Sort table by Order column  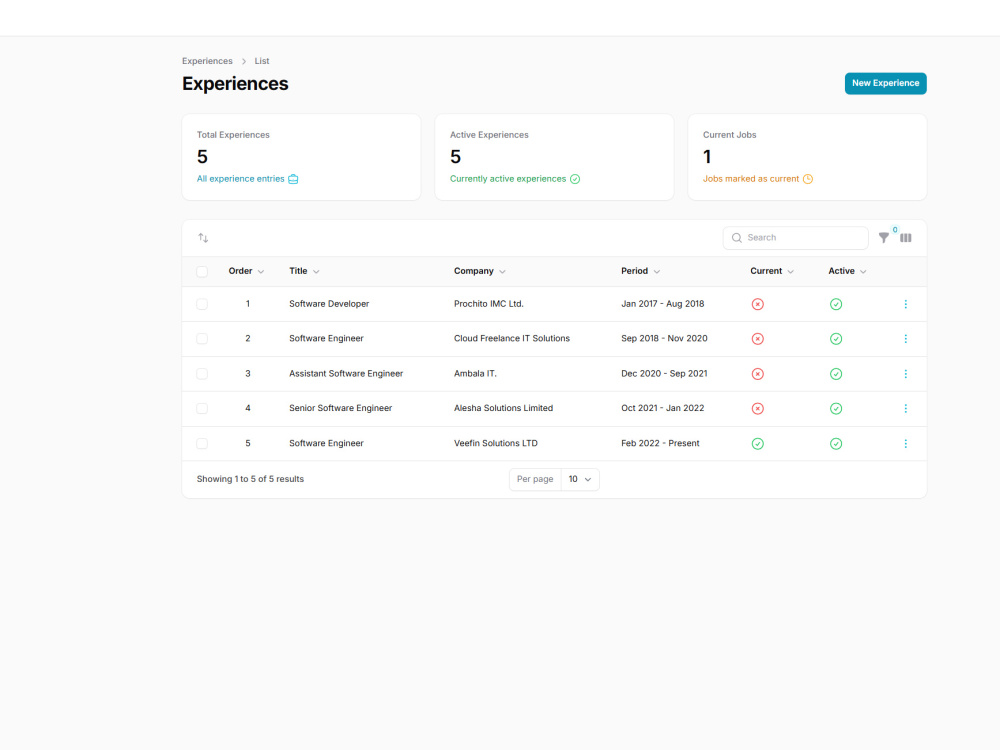coord(246,271)
